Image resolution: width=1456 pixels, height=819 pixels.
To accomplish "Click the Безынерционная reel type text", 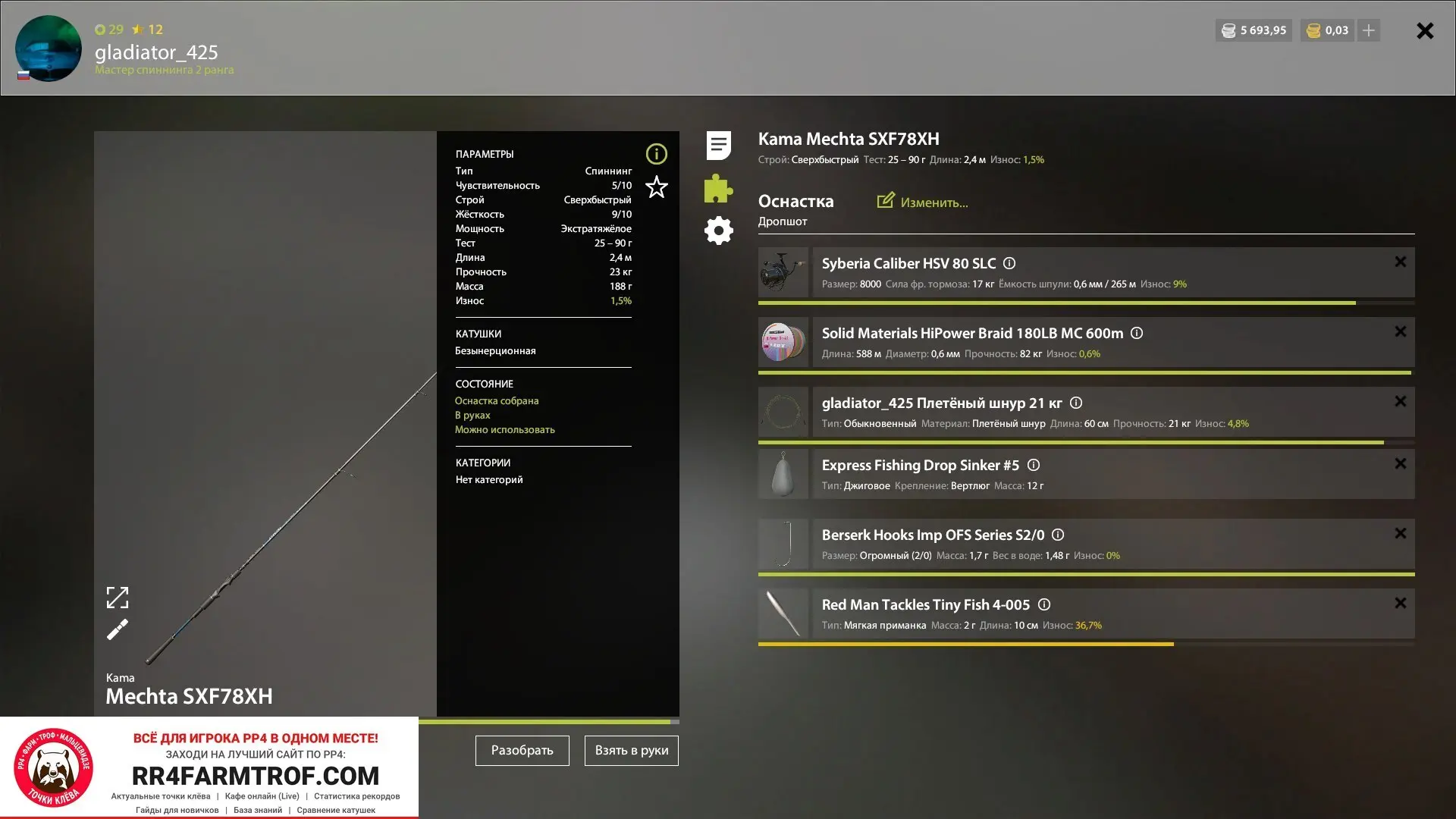I will coord(495,350).
